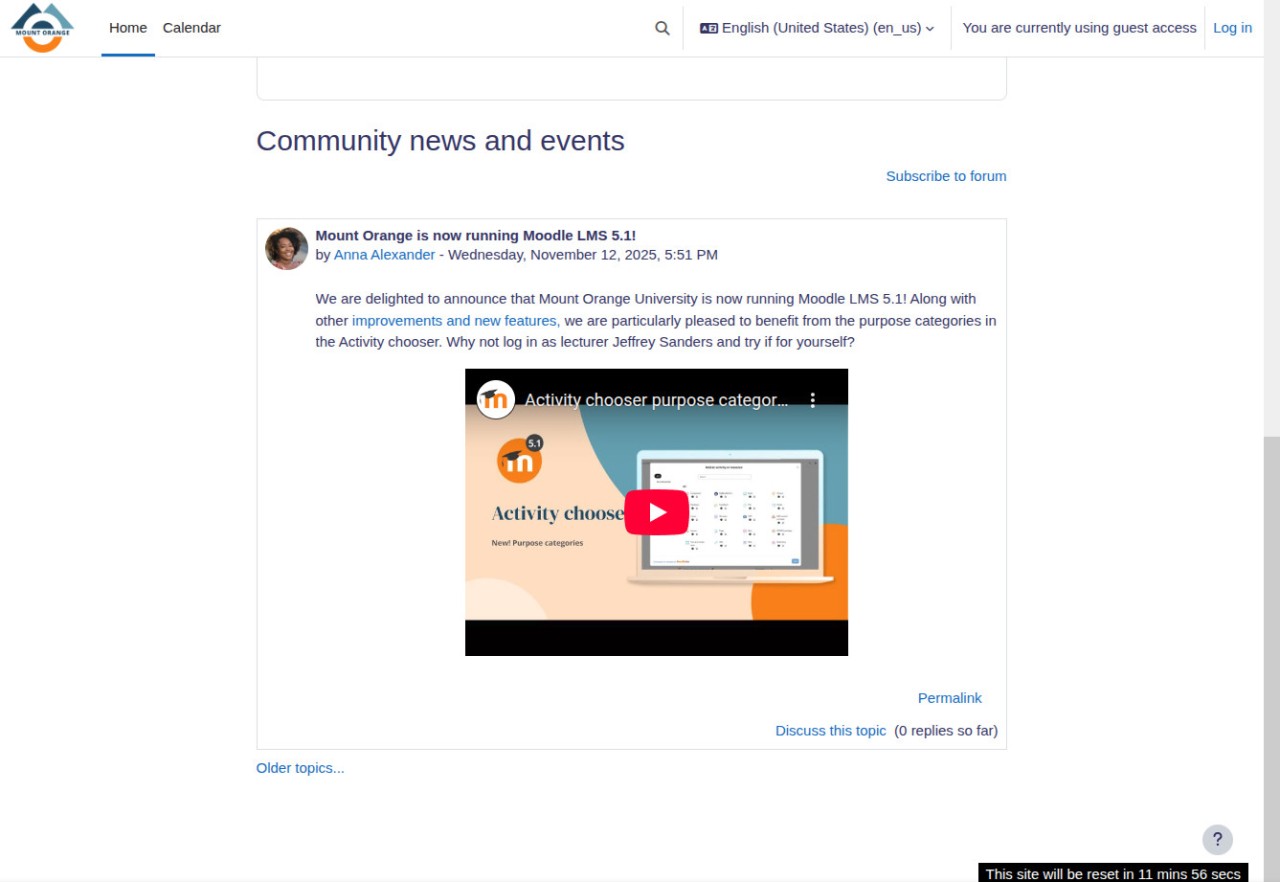Screen dimensions: 1280x882
Task: Show Older topics
Action: (x=300, y=768)
